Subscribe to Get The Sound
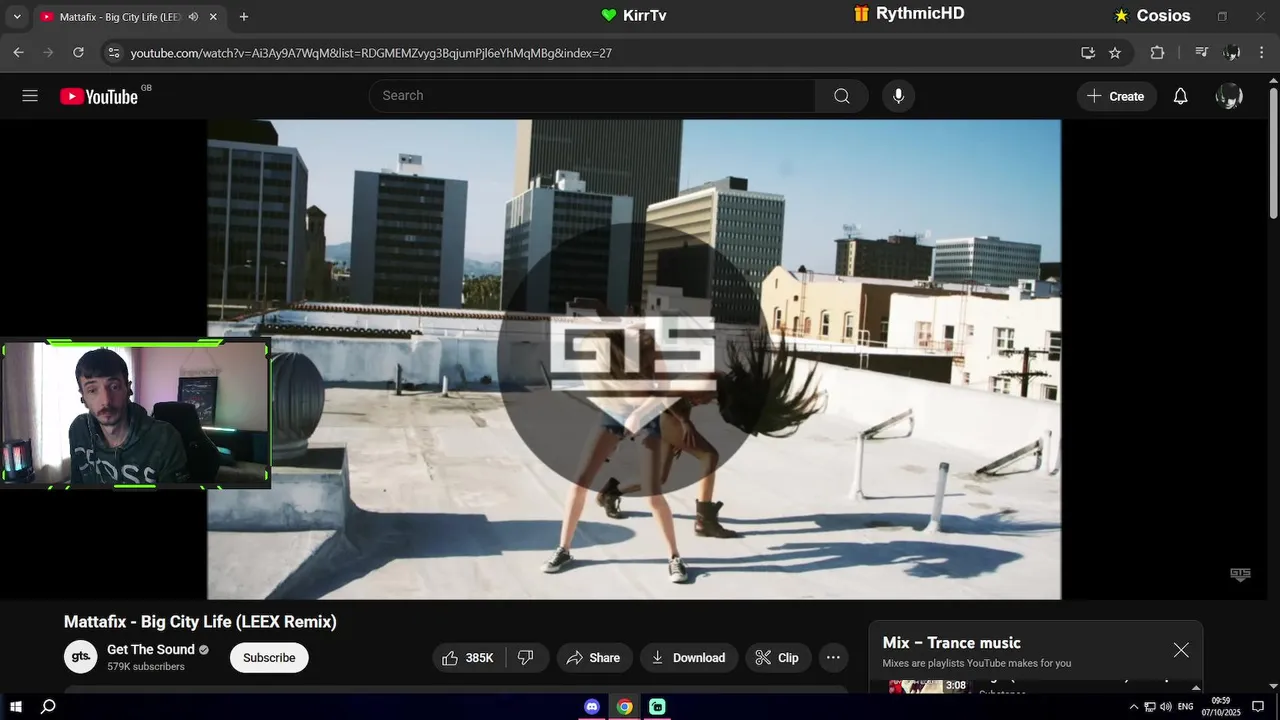 [269, 657]
